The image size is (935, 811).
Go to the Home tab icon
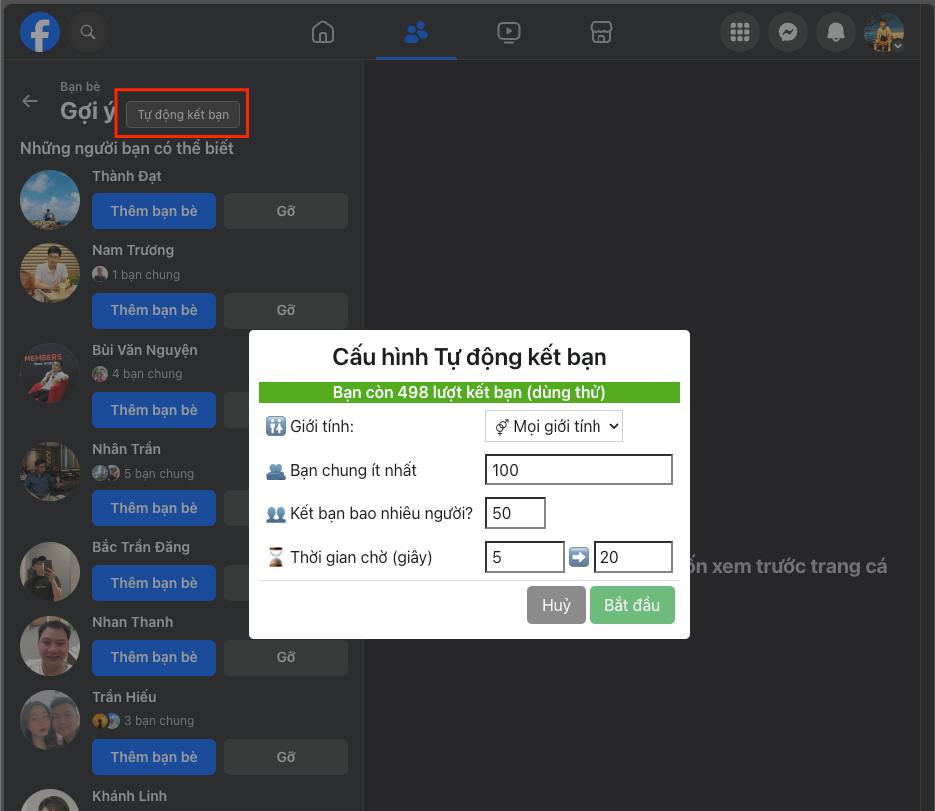(x=323, y=32)
